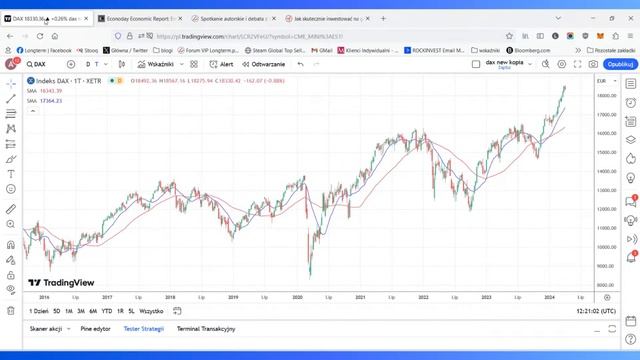Start Odtwarzanie bar replay
Screen dimensions: 640x360
click(x=264, y=64)
